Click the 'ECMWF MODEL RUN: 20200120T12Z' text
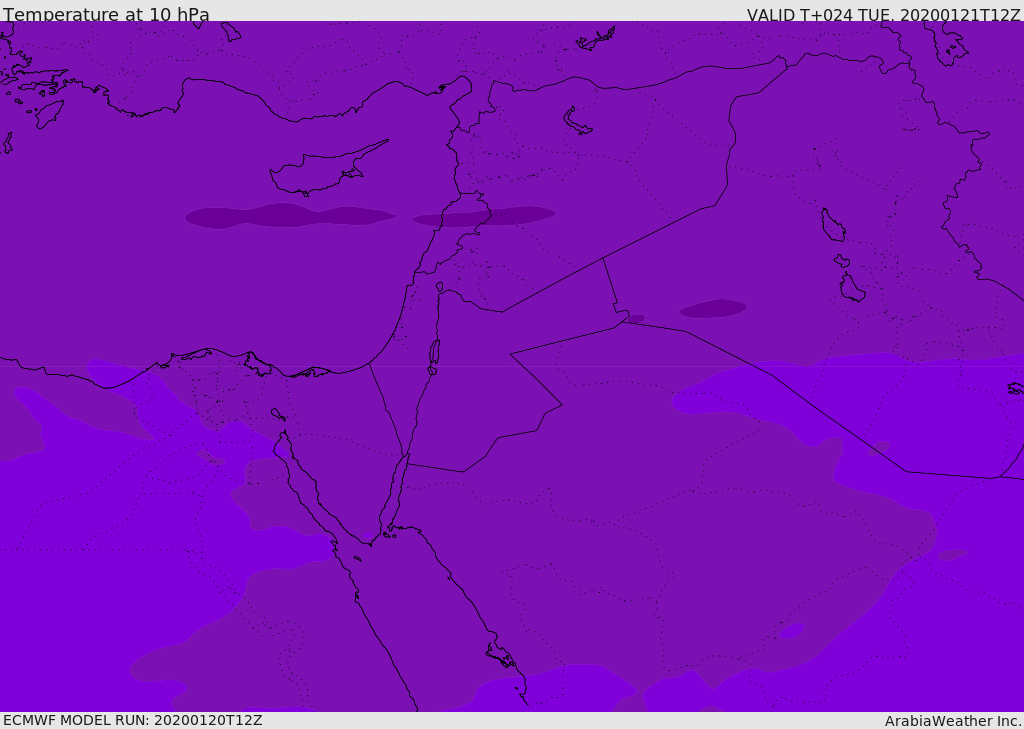1024x729 pixels. 133,721
